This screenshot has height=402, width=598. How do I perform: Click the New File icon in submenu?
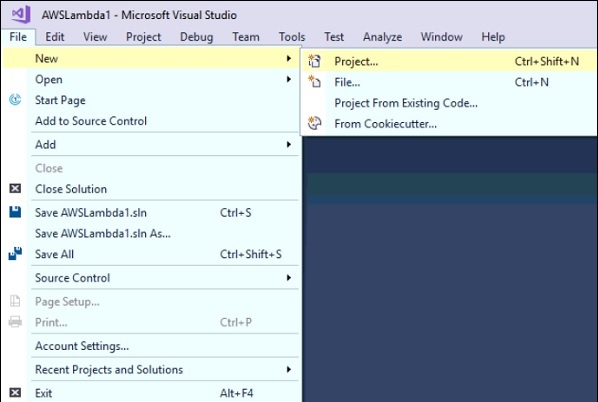(315, 82)
